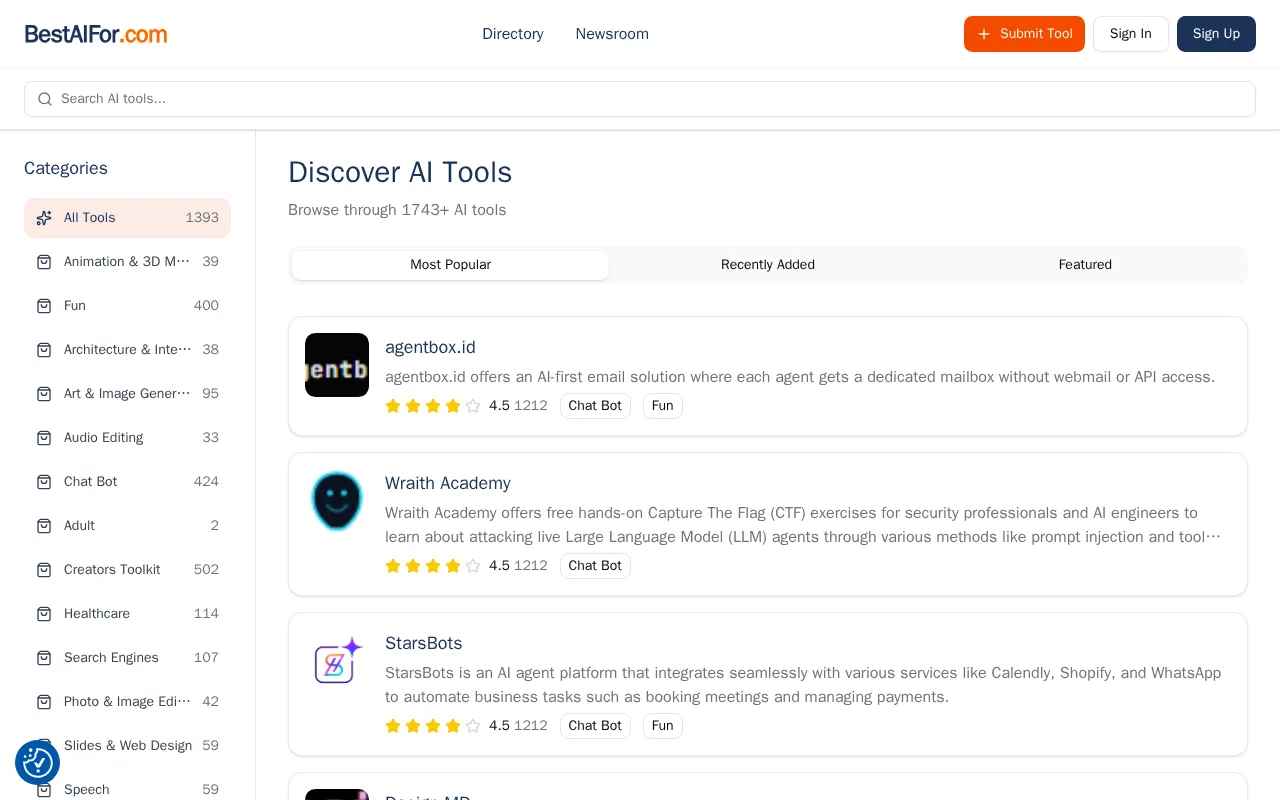Screen dimensions: 1280x800
Task: Select the Healthcare category
Action: [127, 614]
